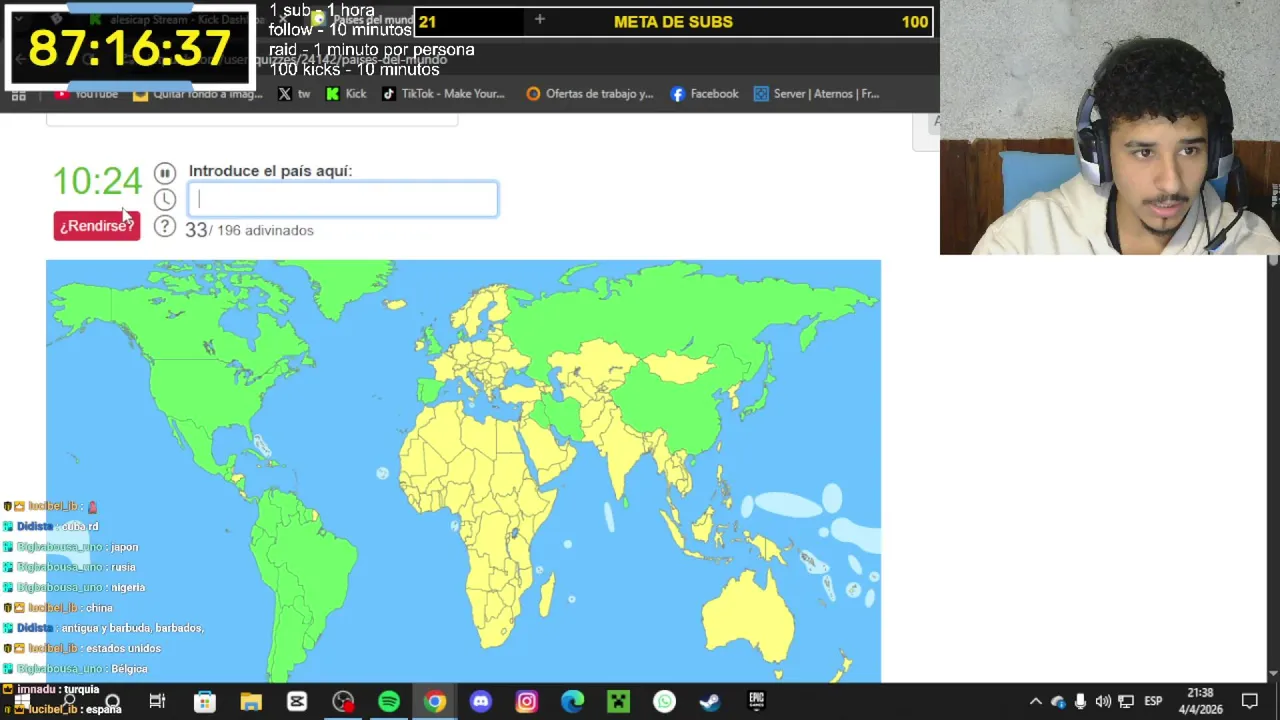1280x720 pixels.
Task: Open the Facebook bookmark
Action: [705, 94]
